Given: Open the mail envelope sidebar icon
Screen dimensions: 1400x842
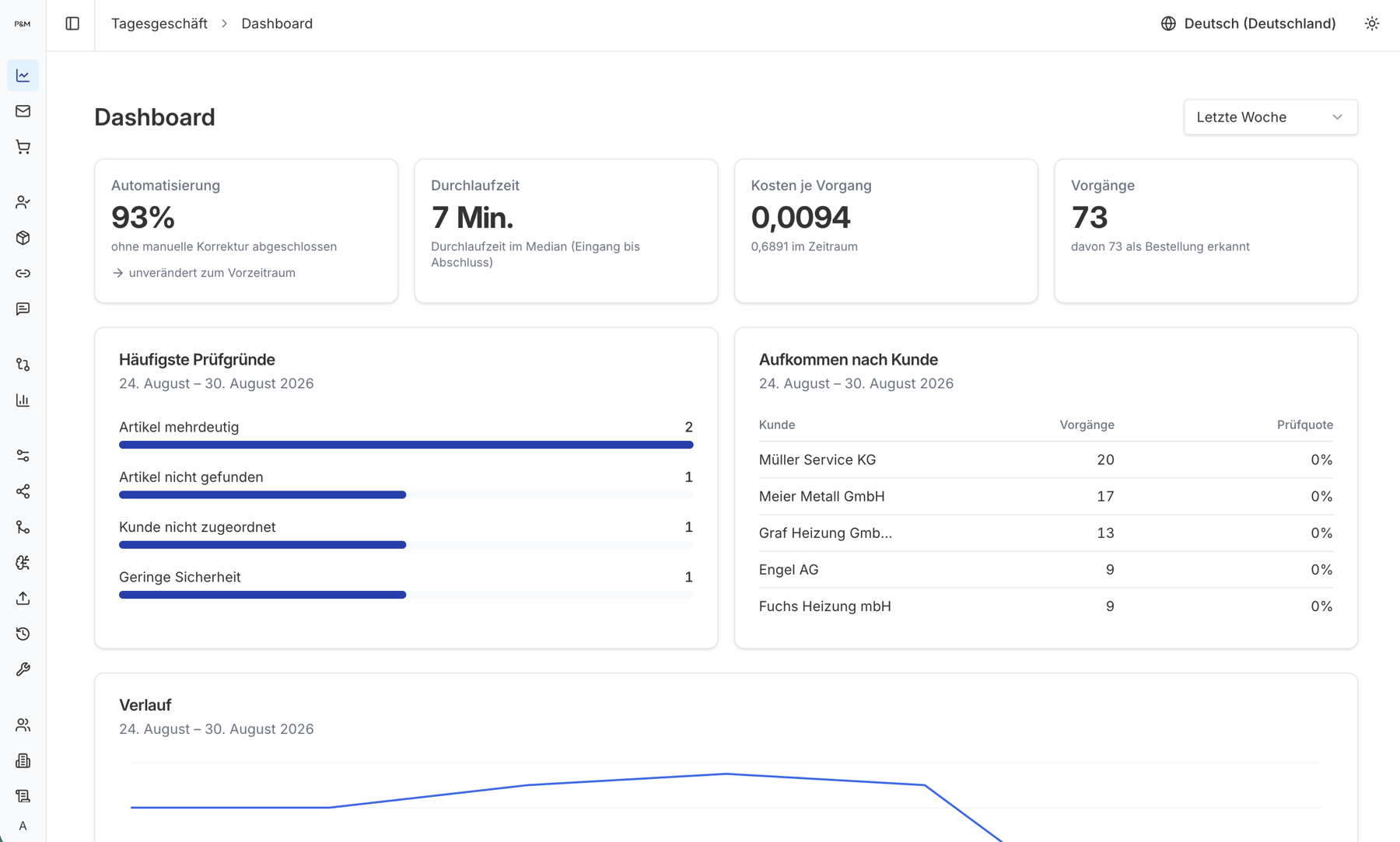Looking at the screenshot, I should tap(23, 111).
